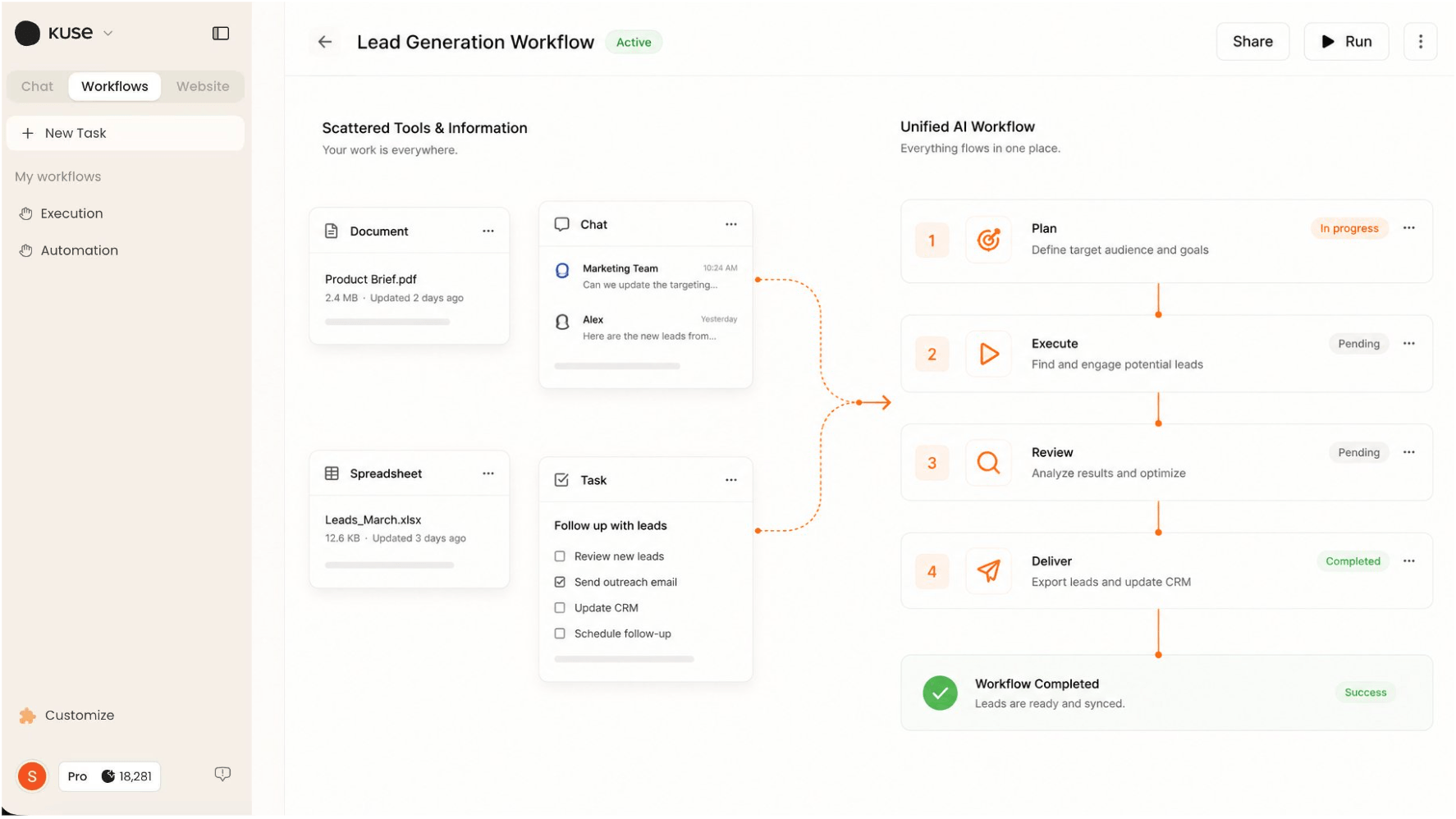This screenshot has width=1456, height=819.
Task: Check the Review new leads checkbox
Action: 560,557
